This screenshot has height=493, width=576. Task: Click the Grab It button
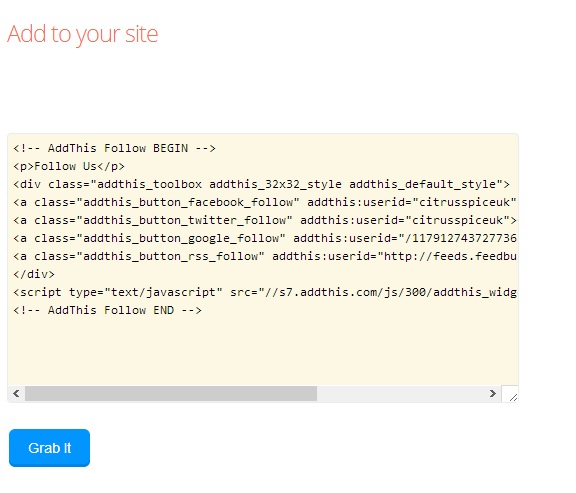(49, 448)
